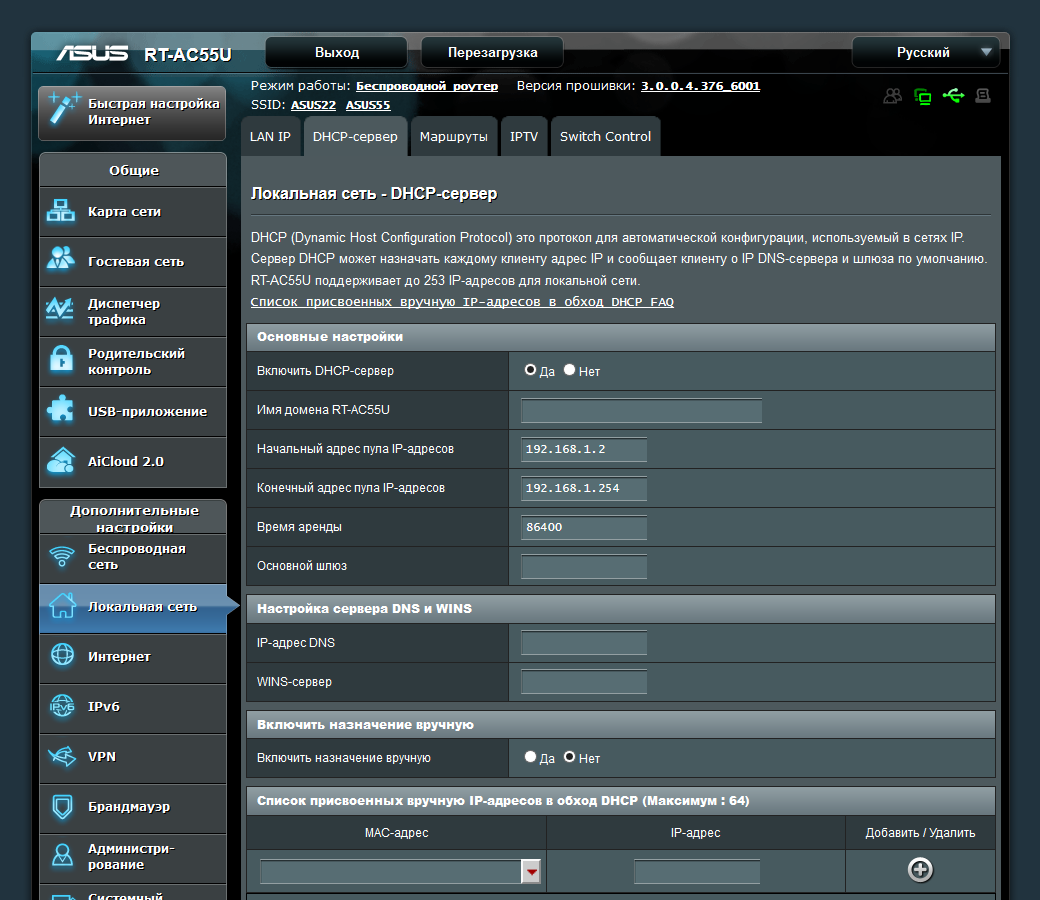Select 'Да' to enable manual assignment
The height and width of the screenshot is (900, 1040).
(x=531, y=757)
